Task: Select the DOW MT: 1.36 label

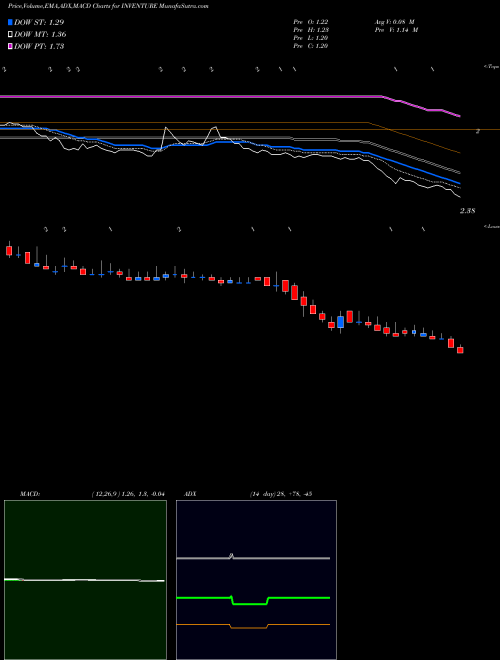Action: point(40,35)
